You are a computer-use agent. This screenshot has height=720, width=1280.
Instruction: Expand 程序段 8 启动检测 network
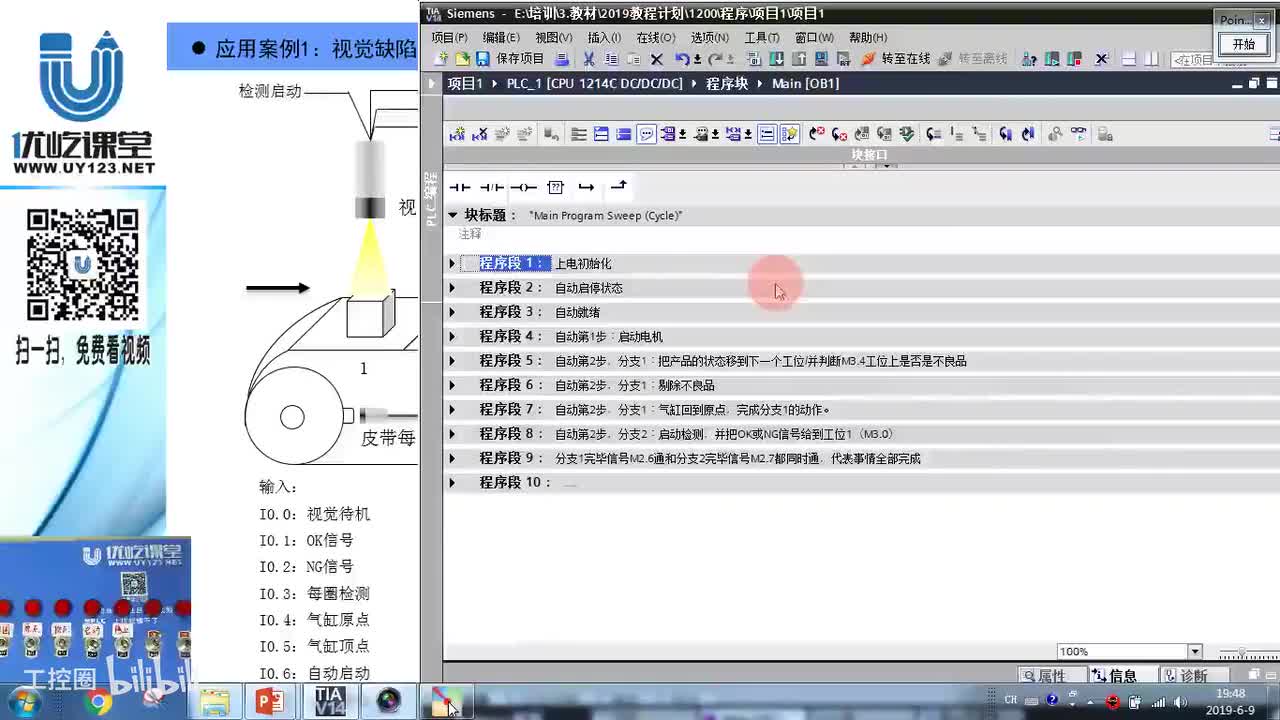(x=452, y=434)
